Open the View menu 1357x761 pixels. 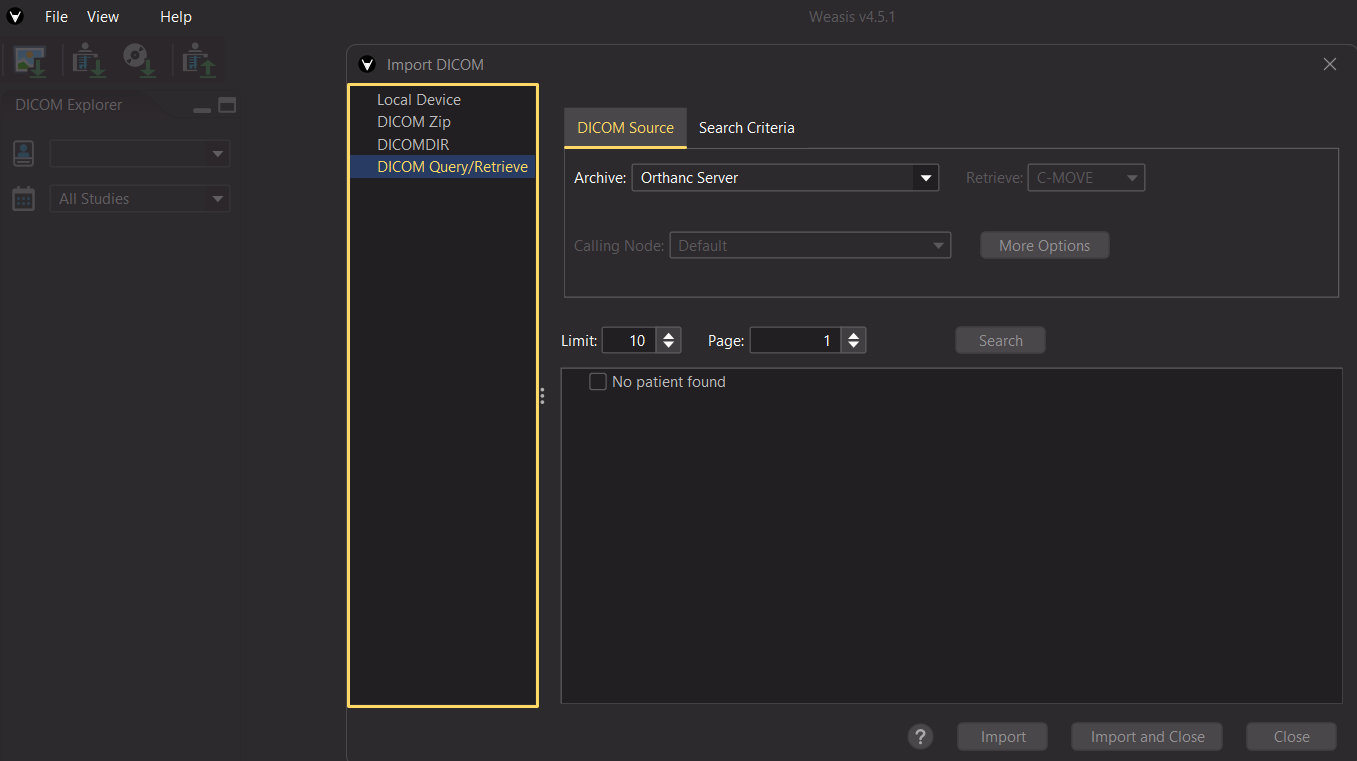point(103,17)
